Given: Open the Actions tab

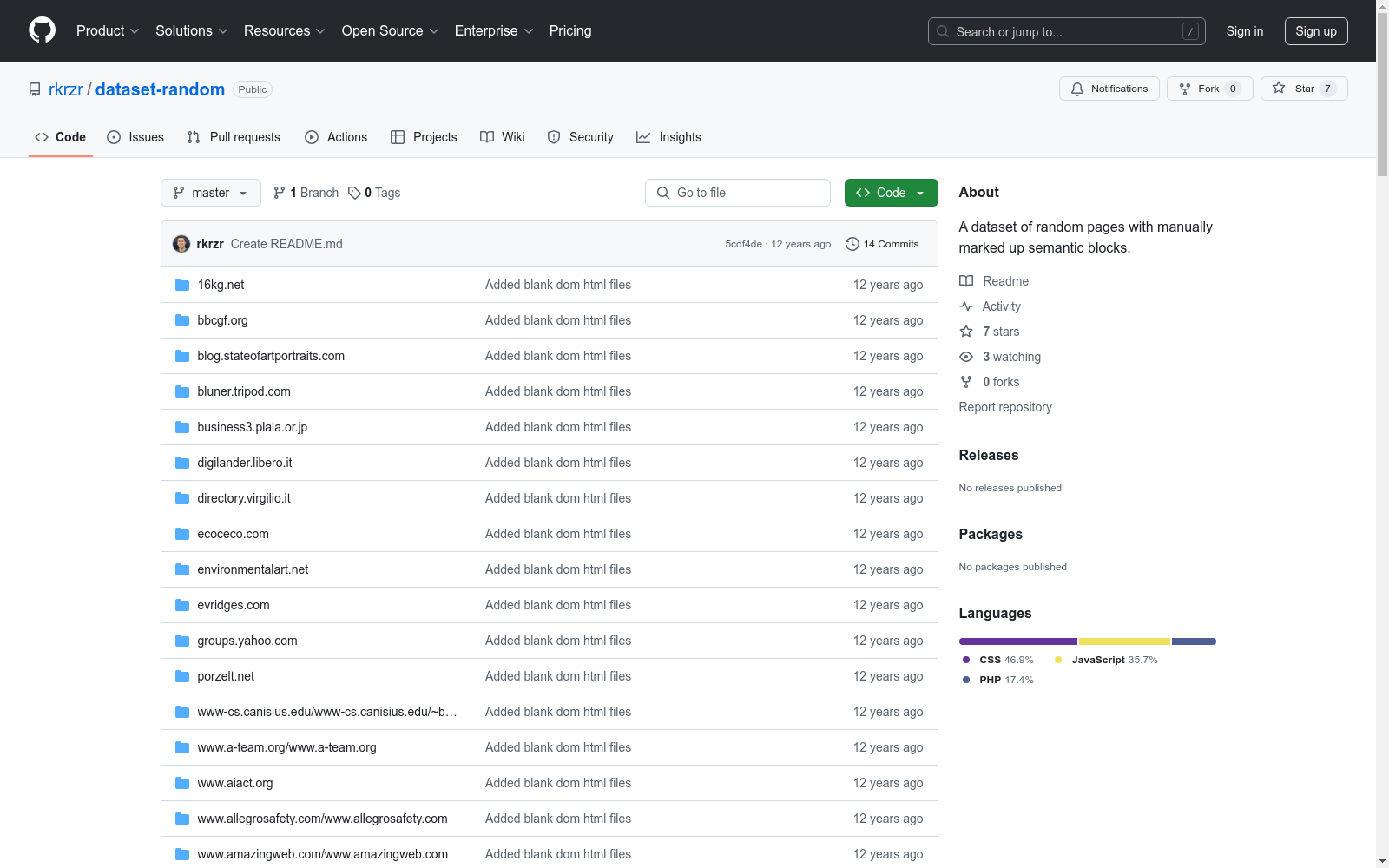Looking at the screenshot, I should coord(336,137).
